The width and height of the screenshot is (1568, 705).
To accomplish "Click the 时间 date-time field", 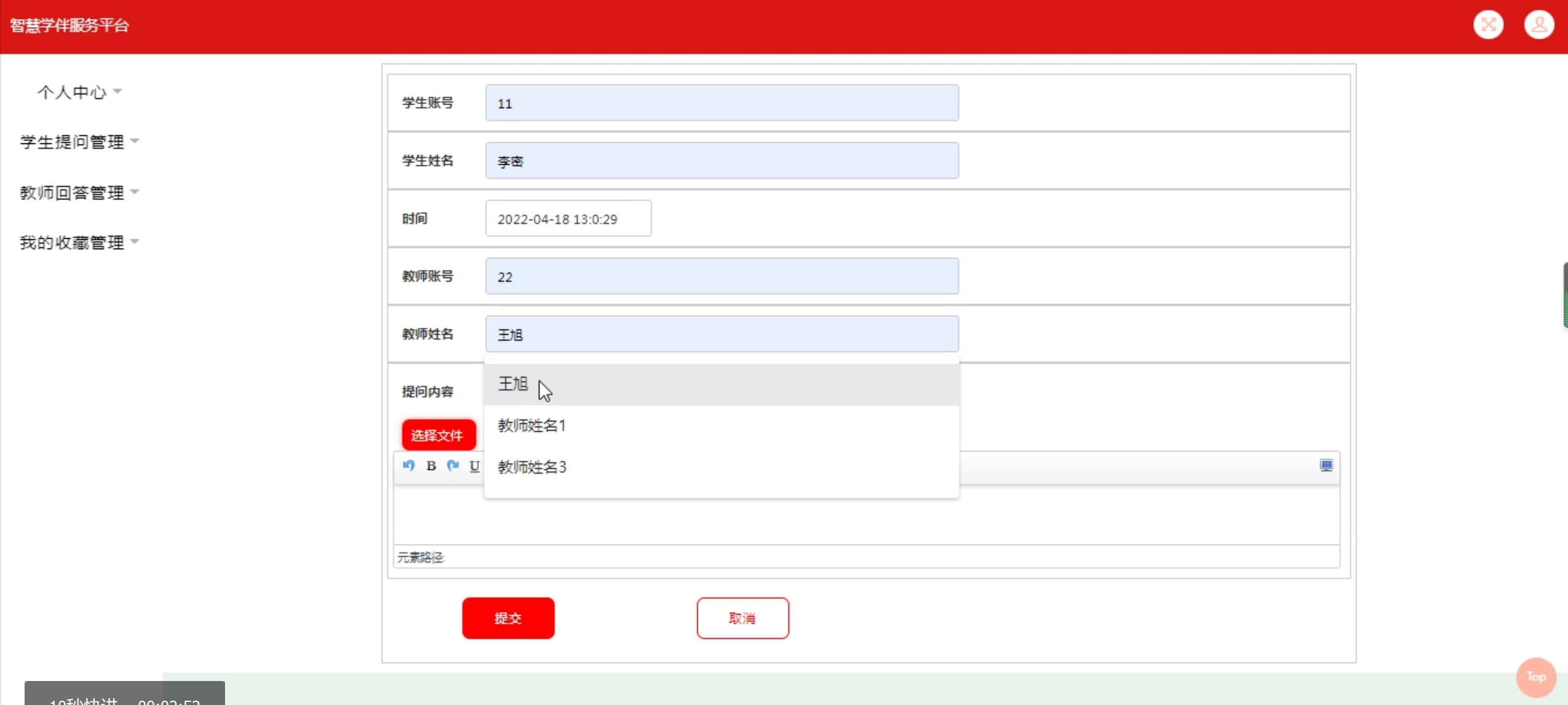I will tap(568, 218).
